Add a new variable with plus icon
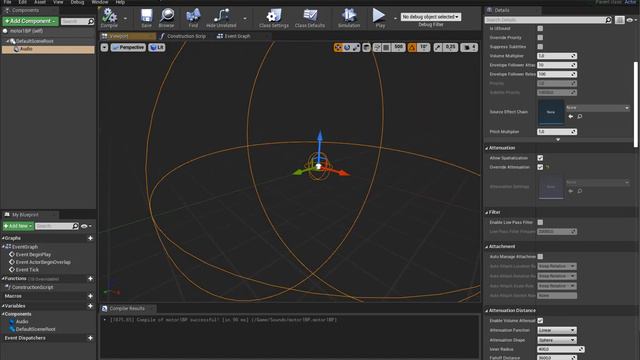Screen dimensions: 640x360 (90, 306)
